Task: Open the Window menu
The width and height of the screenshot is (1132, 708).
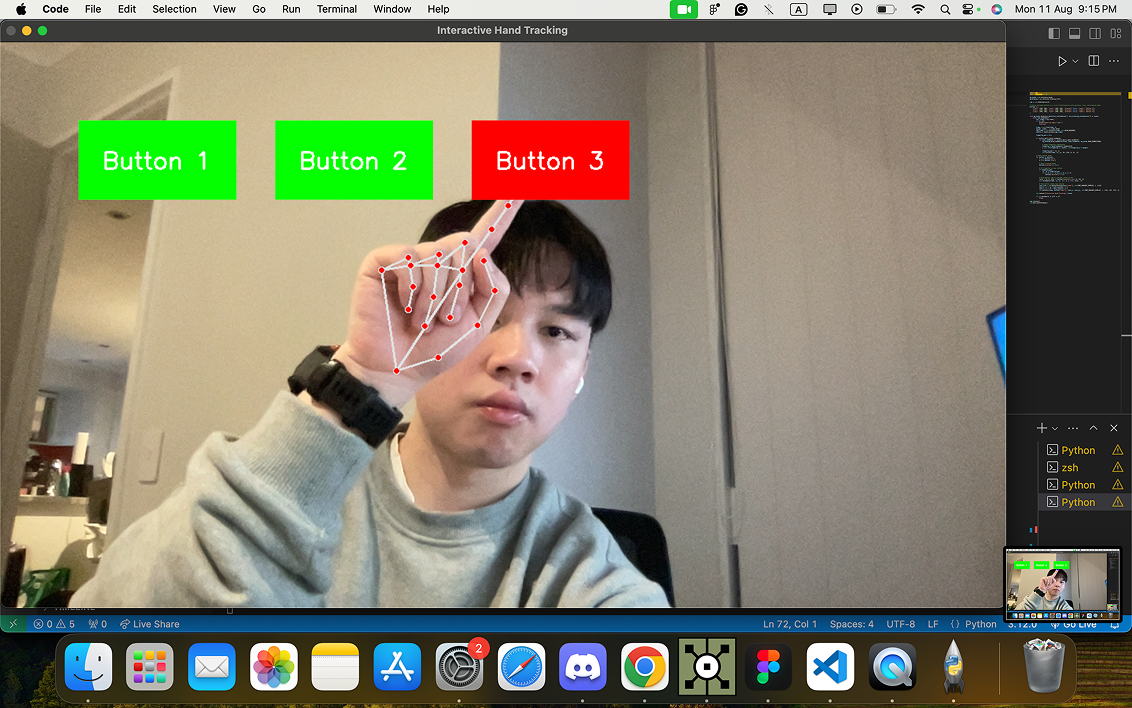Action: click(392, 9)
